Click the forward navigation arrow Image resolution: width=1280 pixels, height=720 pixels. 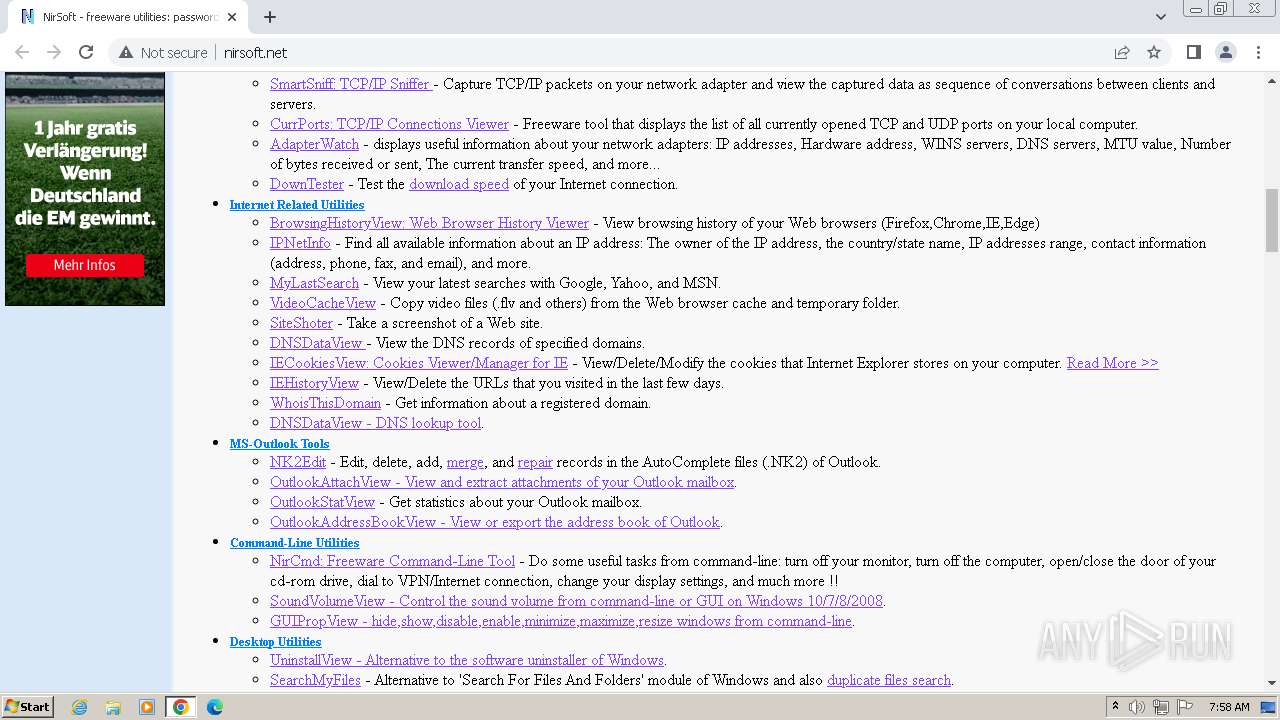pyautogui.click(x=54, y=52)
